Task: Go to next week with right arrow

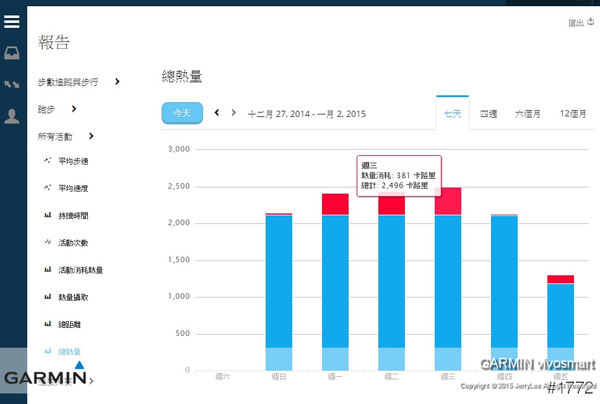Action: point(233,113)
